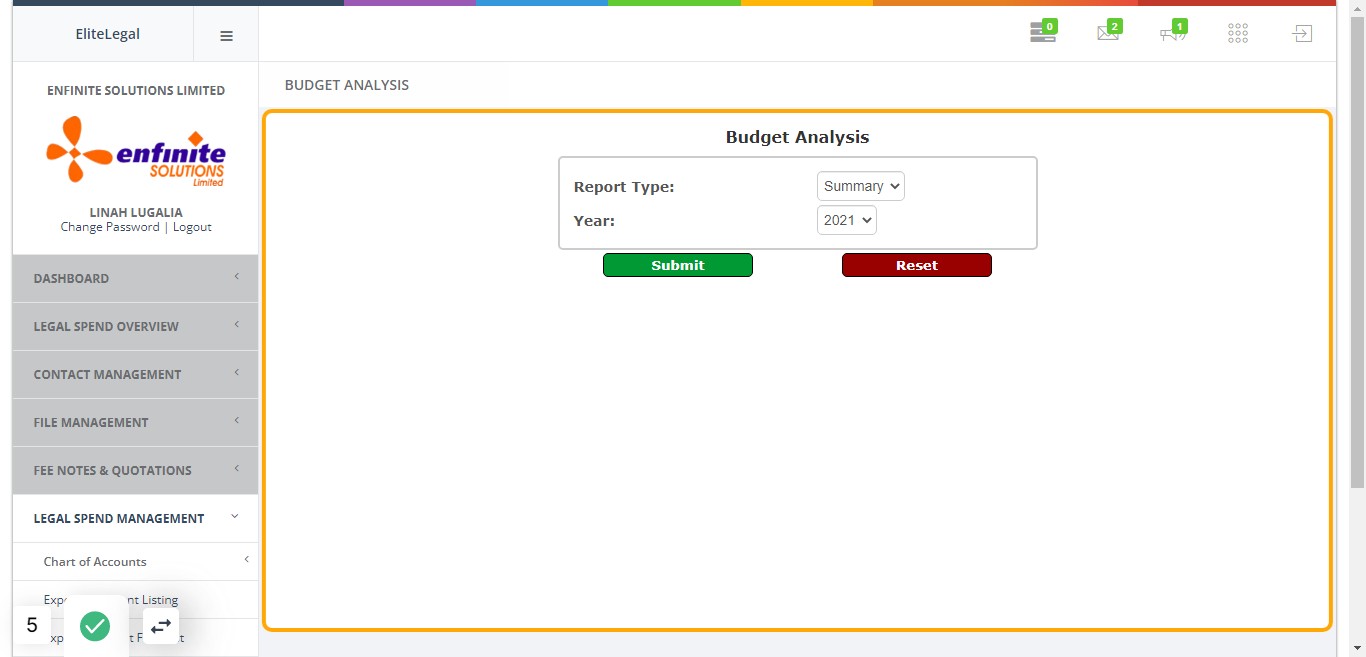Expand the Fee Notes & Quotations menu
The height and width of the screenshot is (657, 1366).
pos(135,470)
